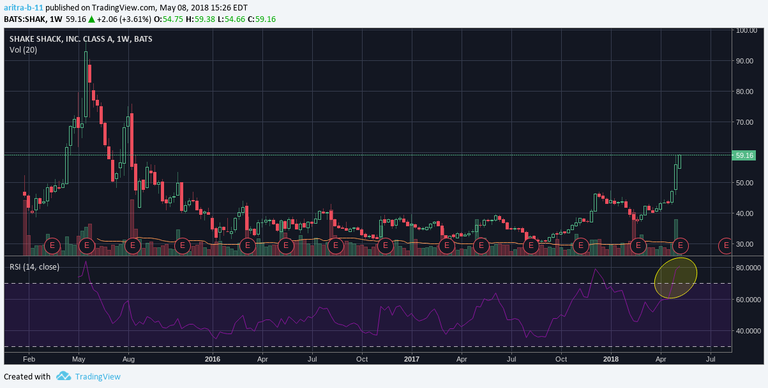This screenshot has width=768, height=388.
Task: Click the 60.0000 RSI axis label
Action: click(x=749, y=299)
